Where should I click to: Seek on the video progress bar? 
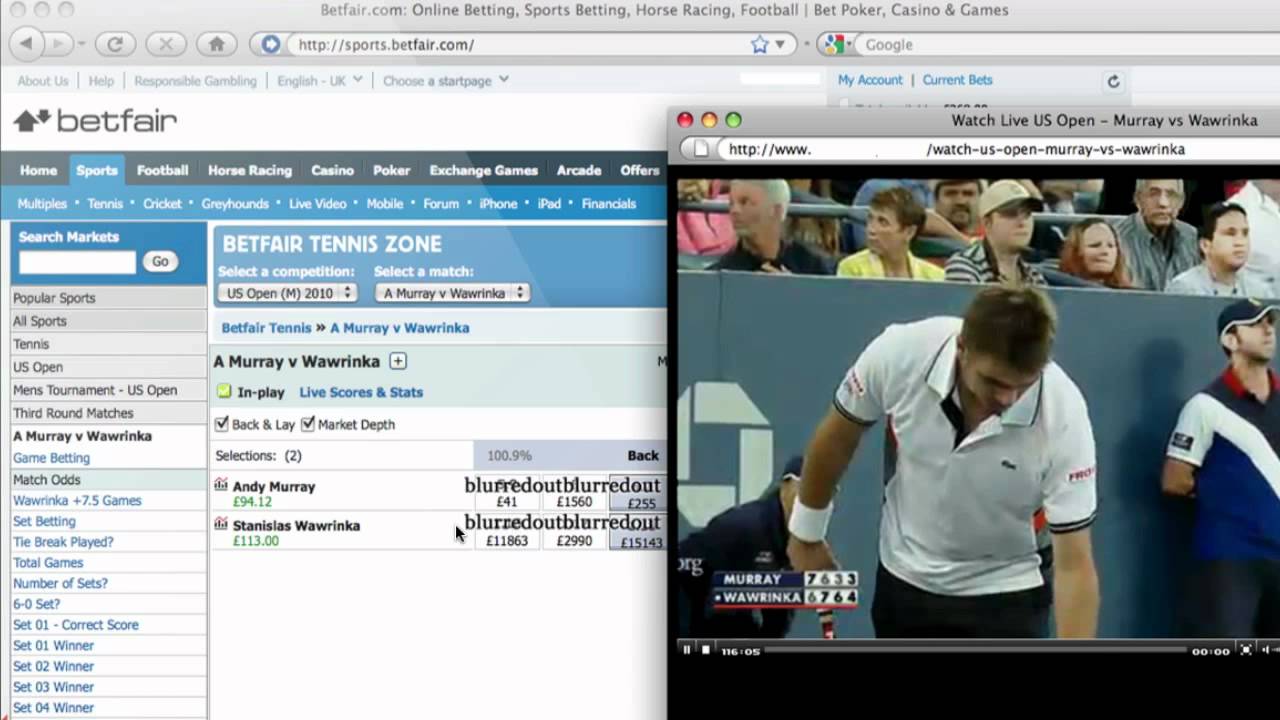click(x=975, y=650)
